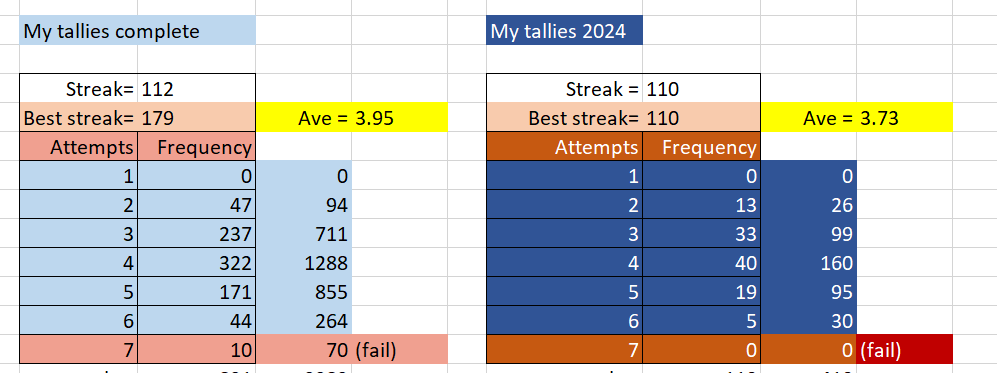Select the frequency cell showing 322
The height and width of the screenshot is (373, 997).
[196, 262]
